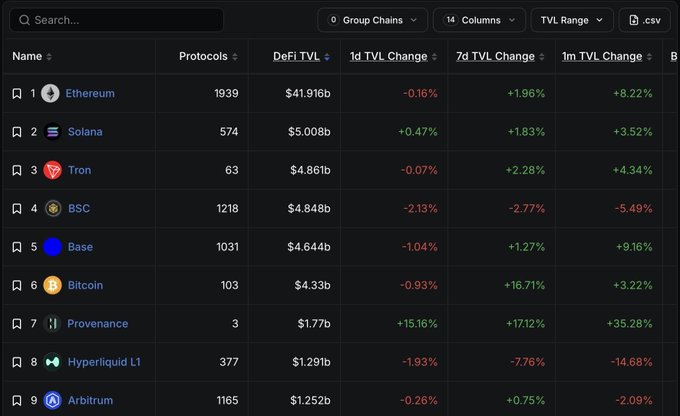Click the 7d TVL Change header
This screenshot has height=416, width=680.
[495, 56]
